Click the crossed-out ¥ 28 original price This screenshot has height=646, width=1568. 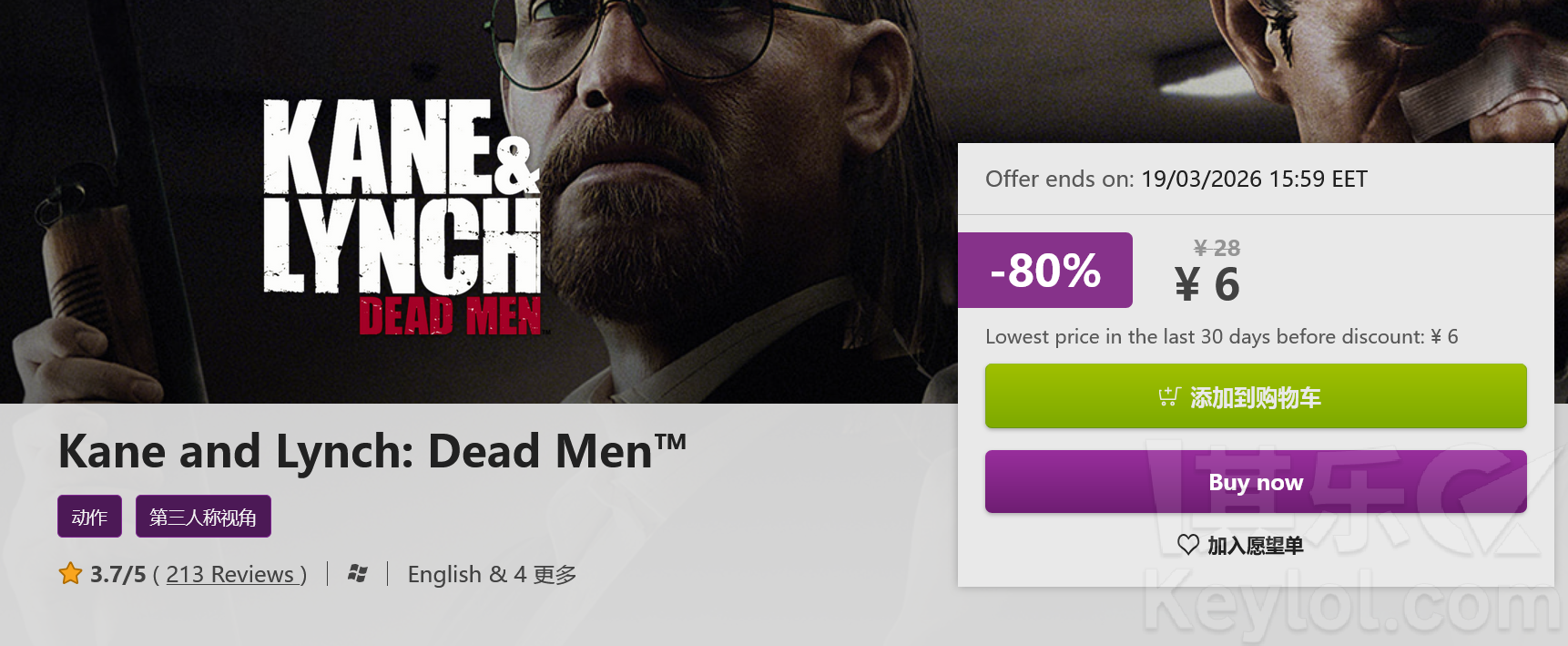(x=1217, y=248)
